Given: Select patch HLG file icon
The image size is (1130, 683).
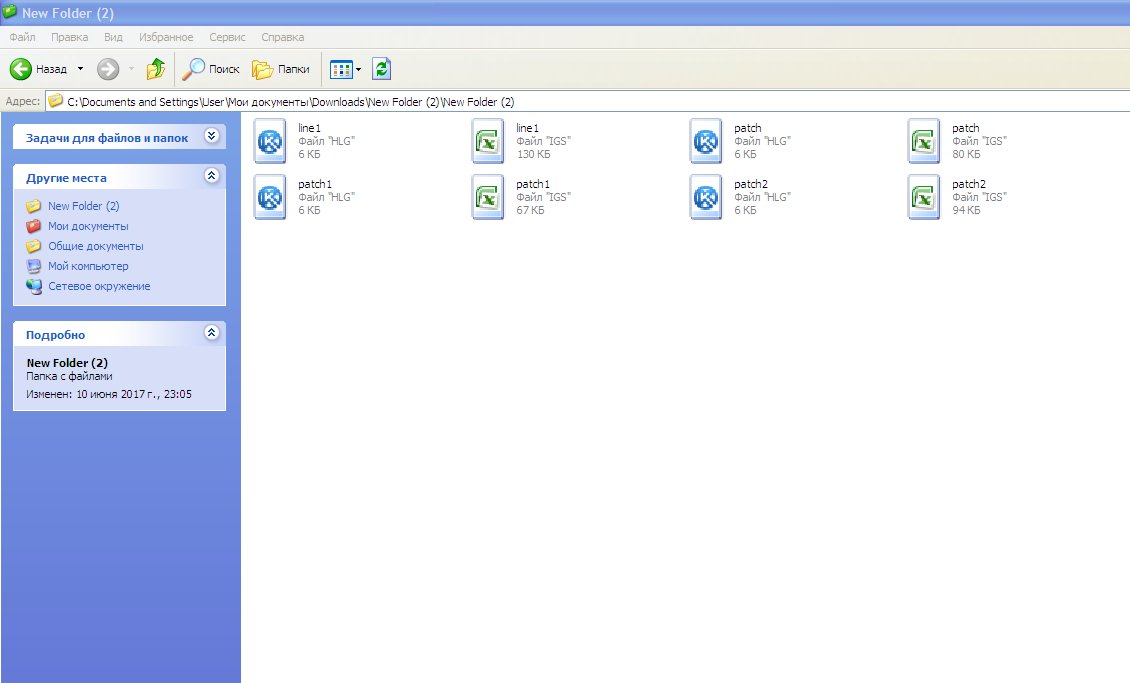Looking at the screenshot, I should 706,141.
